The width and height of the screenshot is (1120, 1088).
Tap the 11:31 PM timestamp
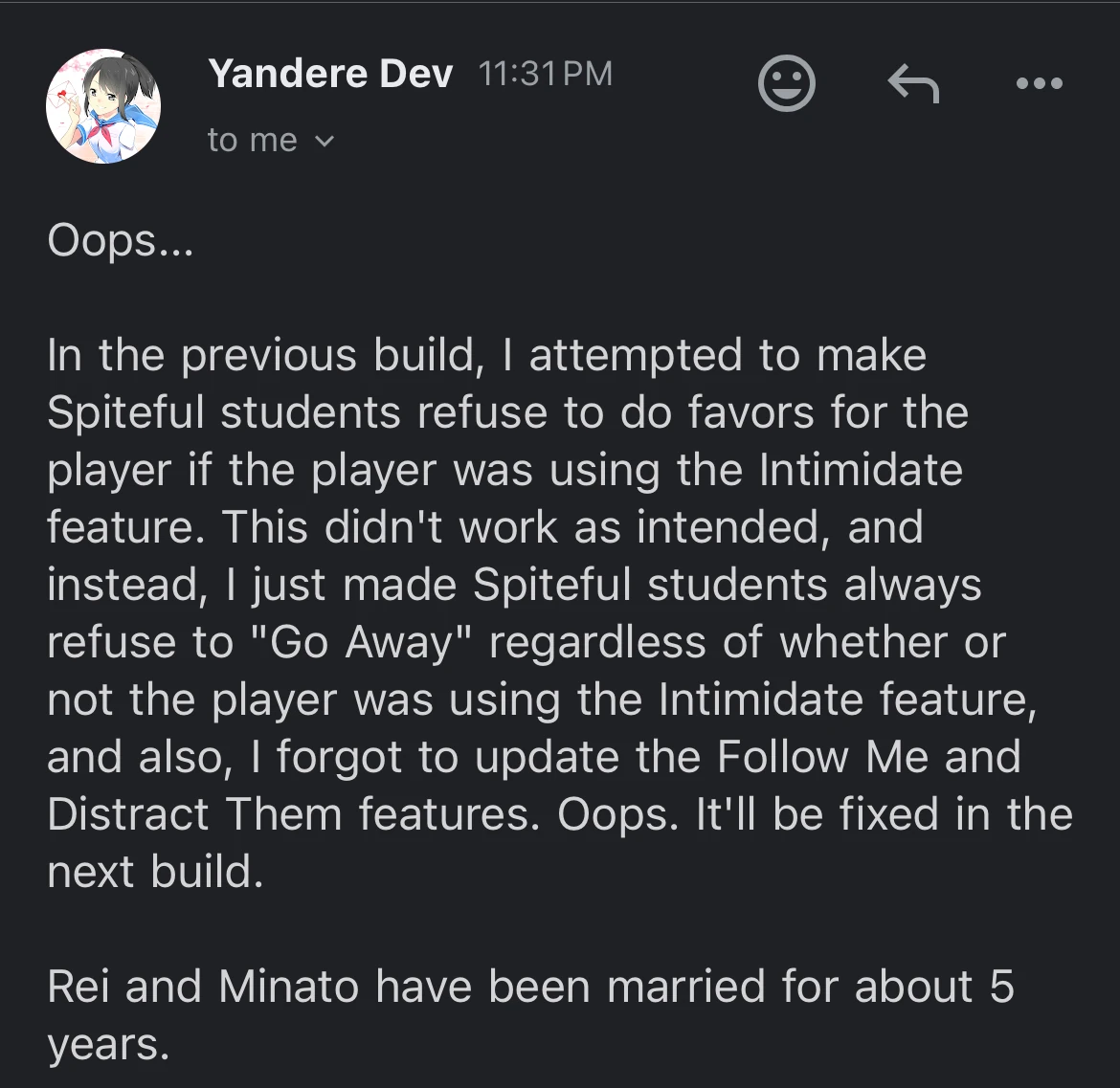544,74
